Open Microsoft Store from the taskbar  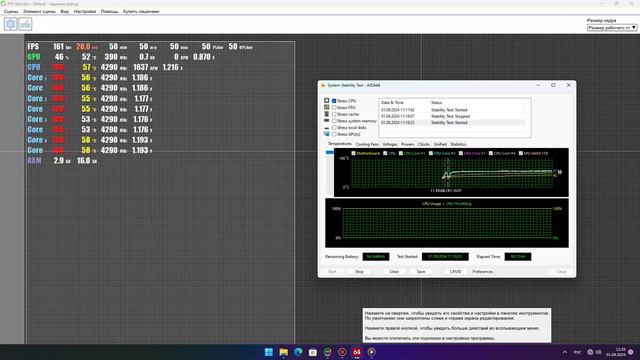[x=313, y=352]
